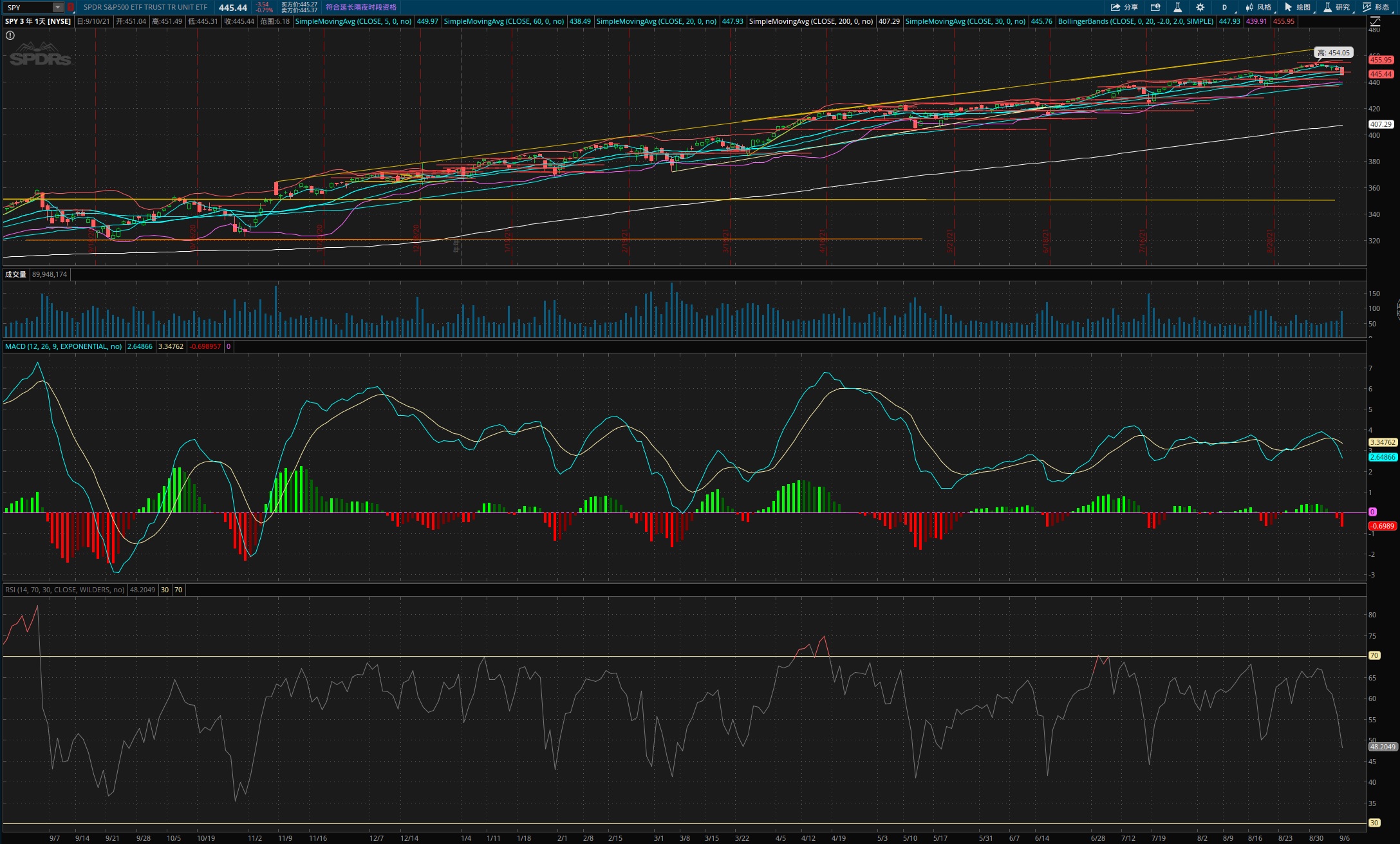The image size is (1400, 844).
Task: Click the 445.44 price axis tag
Action: pos(1381,74)
